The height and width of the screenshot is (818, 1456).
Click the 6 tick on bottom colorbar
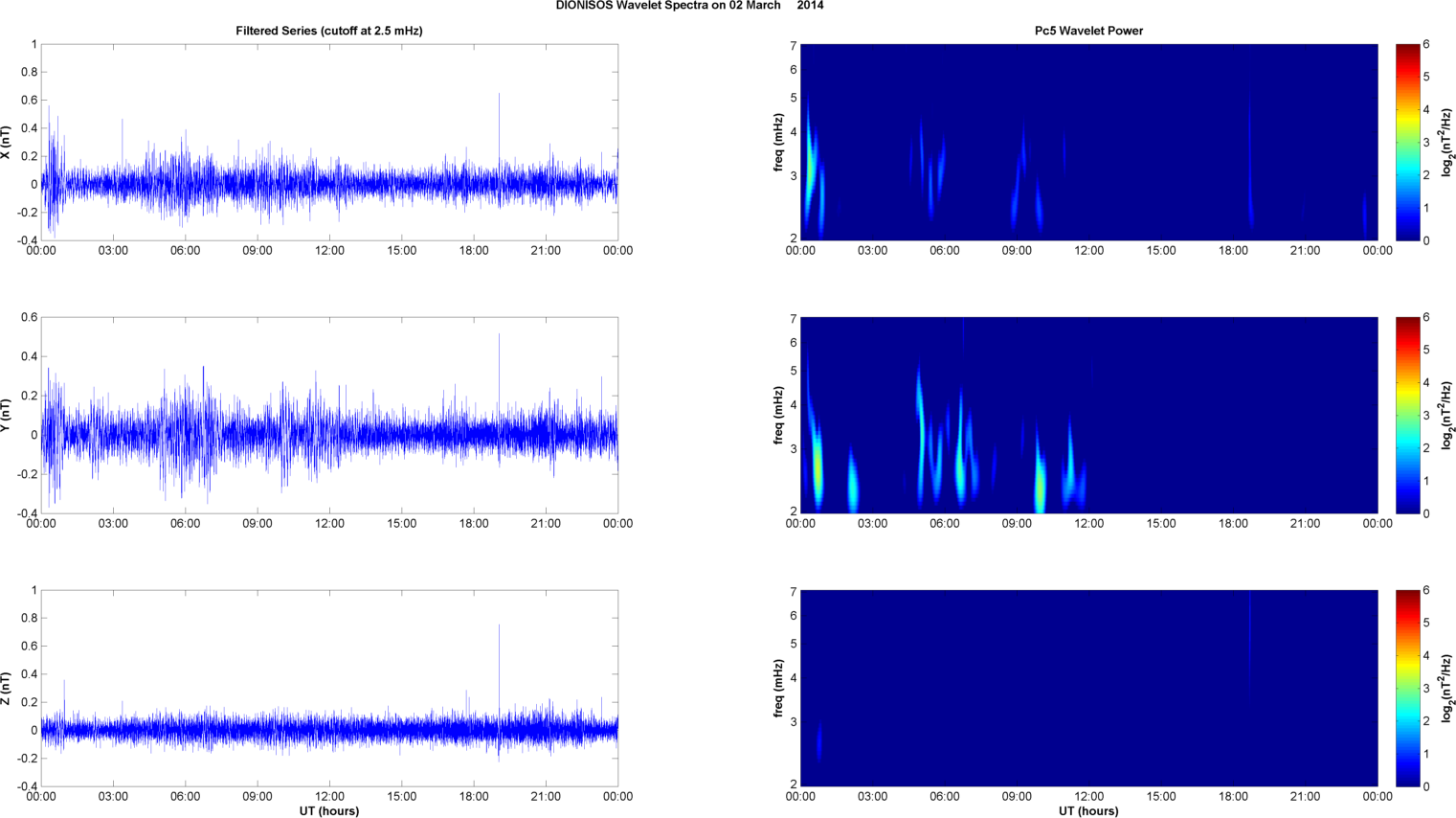pyautogui.click(x=1426, y=591)
